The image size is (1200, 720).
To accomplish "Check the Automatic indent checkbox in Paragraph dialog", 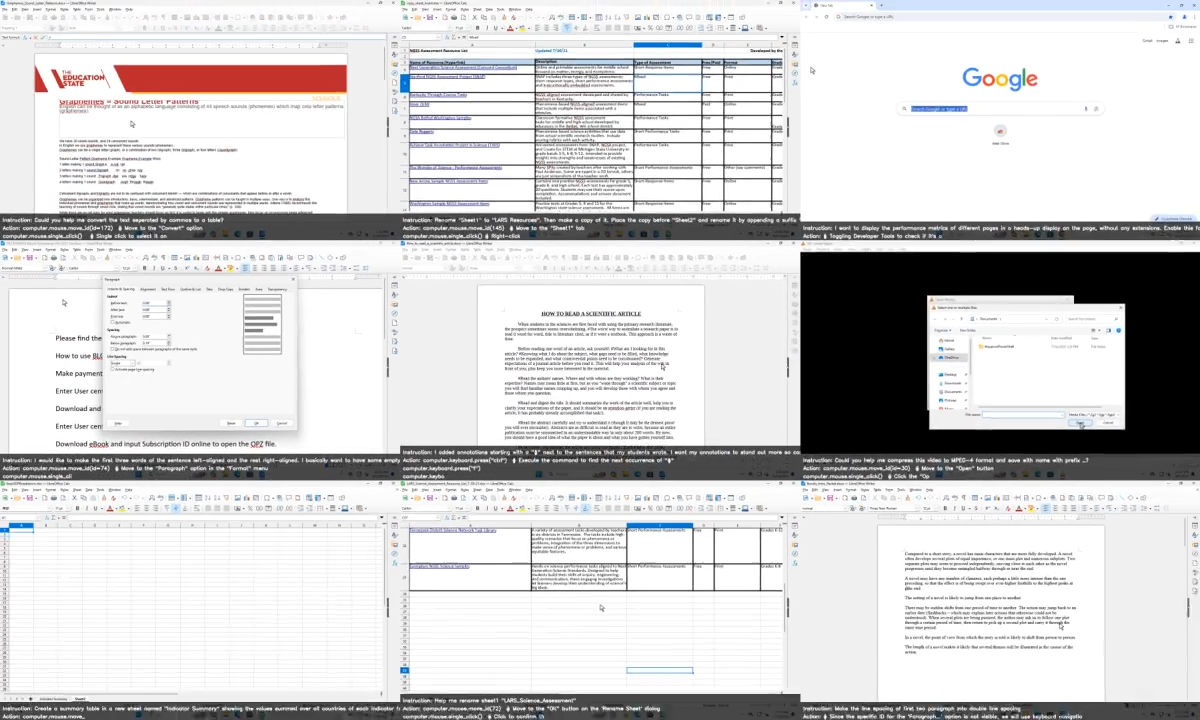I will (x=112, y=322).
